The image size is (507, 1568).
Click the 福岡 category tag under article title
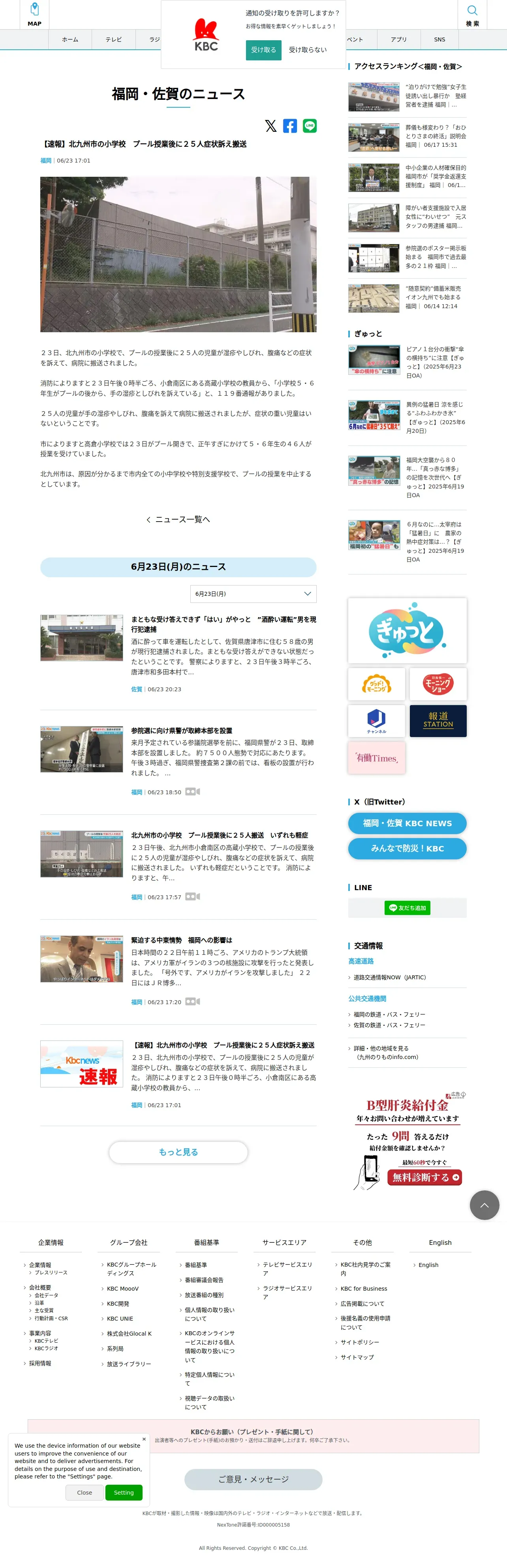[x=46, y=161]
